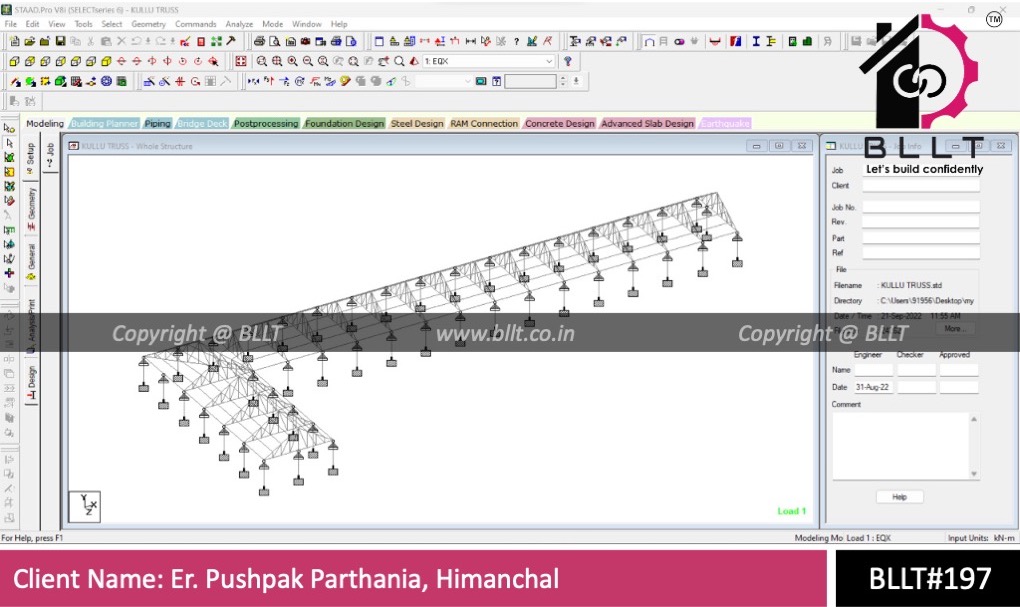Click the blue circular mesh icon
This screenshot has width=1020, height=607.
(x=106, y=81)
